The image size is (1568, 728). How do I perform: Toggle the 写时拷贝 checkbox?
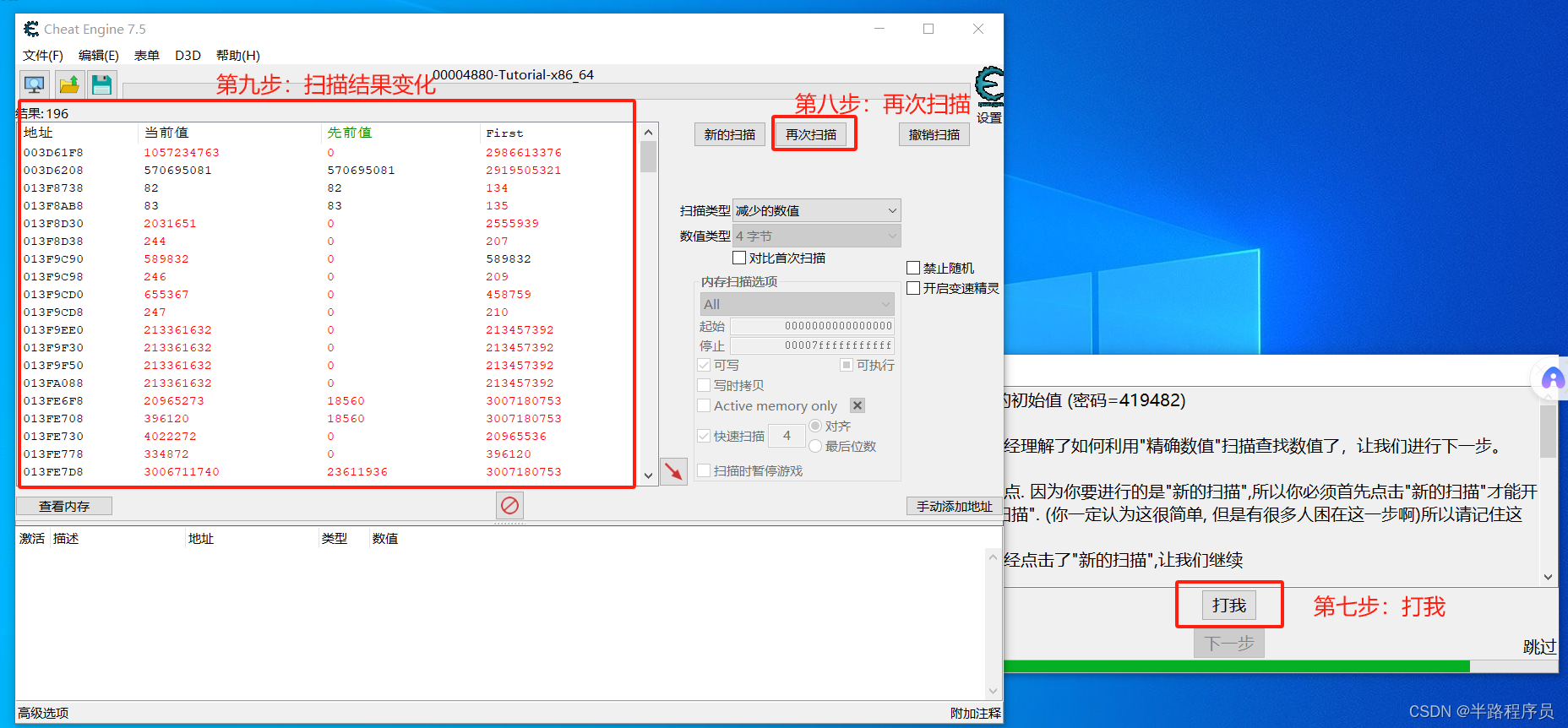704,385
